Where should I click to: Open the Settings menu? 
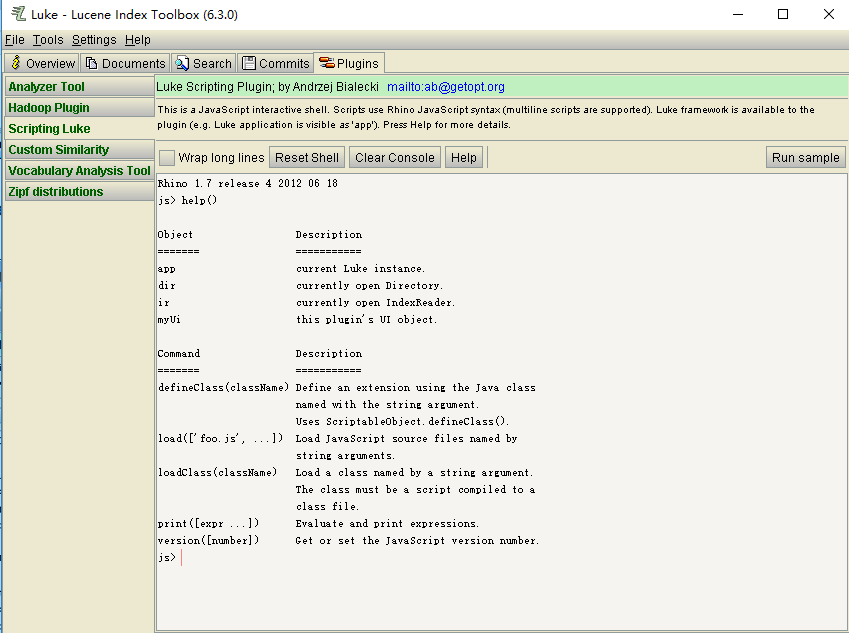94,40
